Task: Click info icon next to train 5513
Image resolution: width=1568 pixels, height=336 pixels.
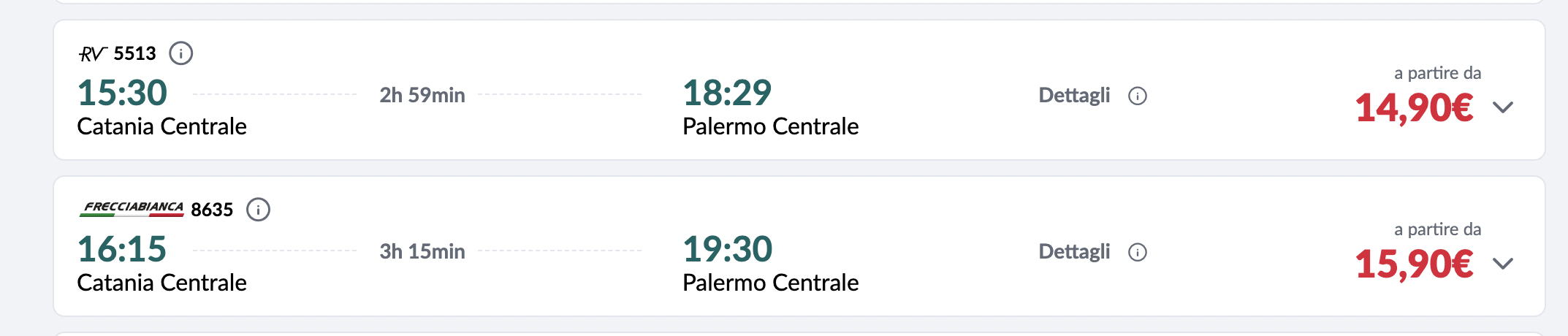Action: tap(180, 53)
